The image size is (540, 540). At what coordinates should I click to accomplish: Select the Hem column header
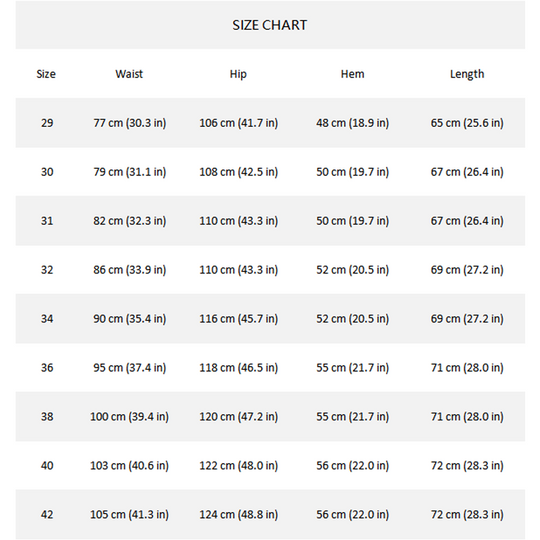(352, 74)
